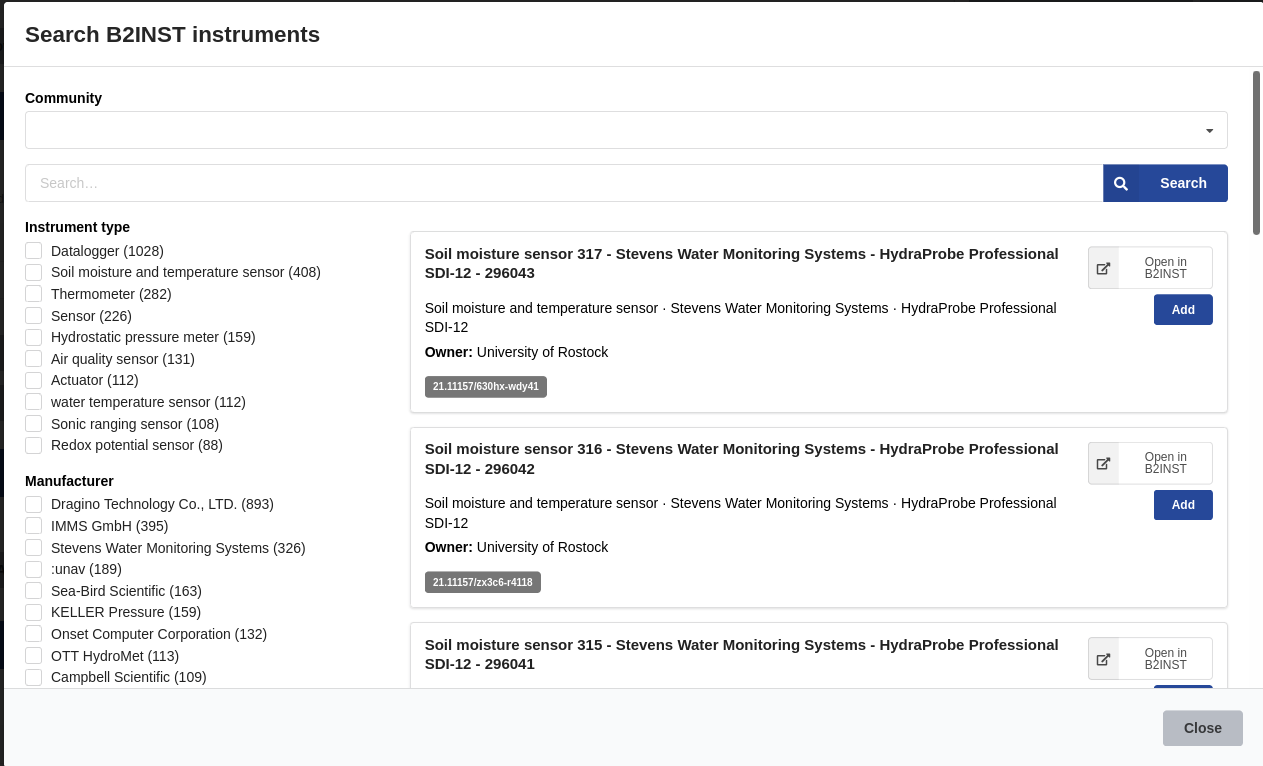This screenshot has height=766, width=1263.
Task: Tick Soil moisture and temperature sensor checkbox
Action: pyautogui.click(x=34, y=272)
